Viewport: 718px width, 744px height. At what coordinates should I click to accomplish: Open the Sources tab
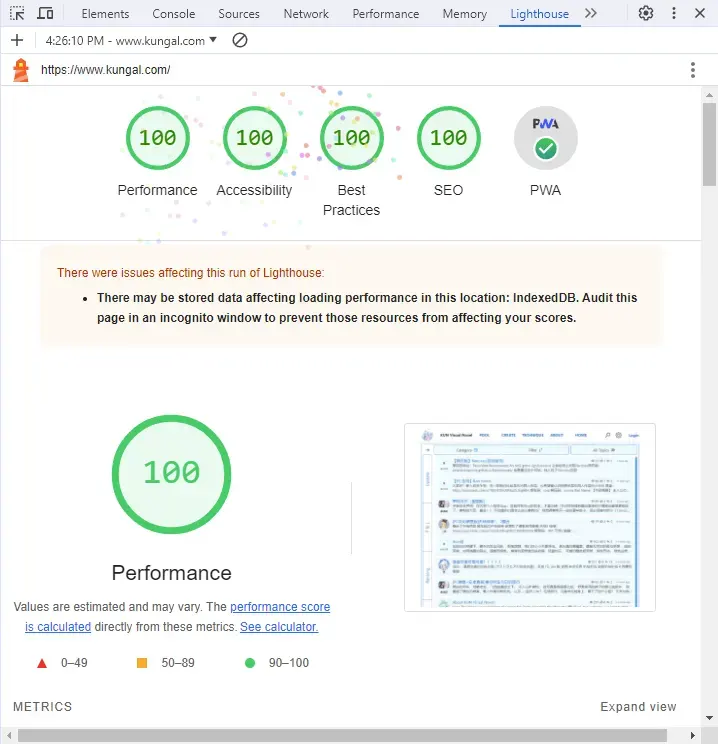239,14
